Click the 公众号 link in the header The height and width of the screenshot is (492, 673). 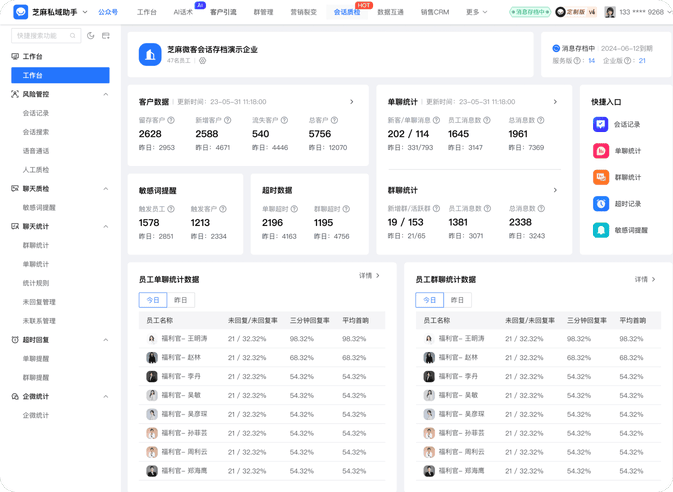108,13
